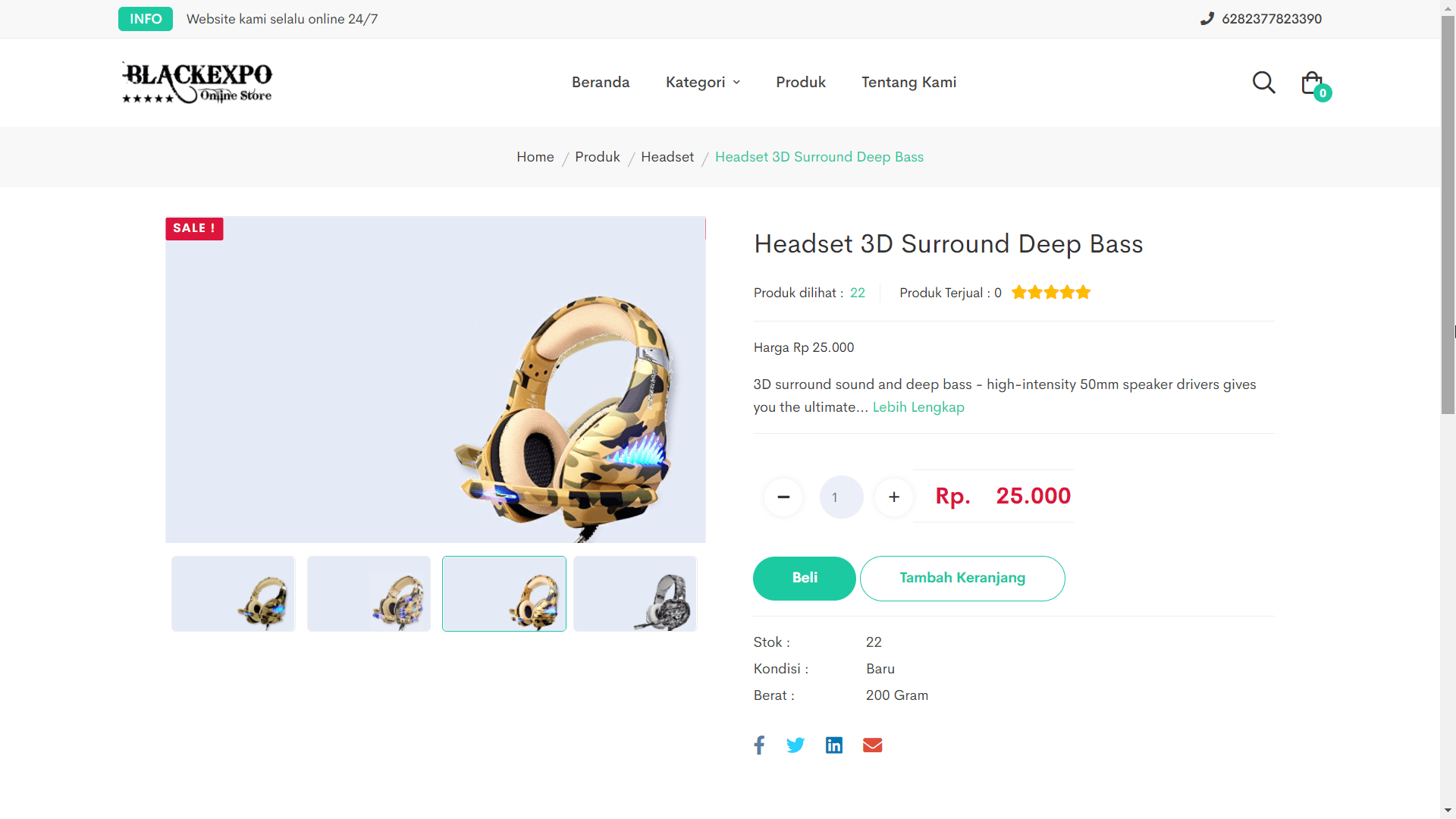This screenshot has width=1456, height=819.
Task: Share product via email envelope icon
Action: click(x=873, y=745)
